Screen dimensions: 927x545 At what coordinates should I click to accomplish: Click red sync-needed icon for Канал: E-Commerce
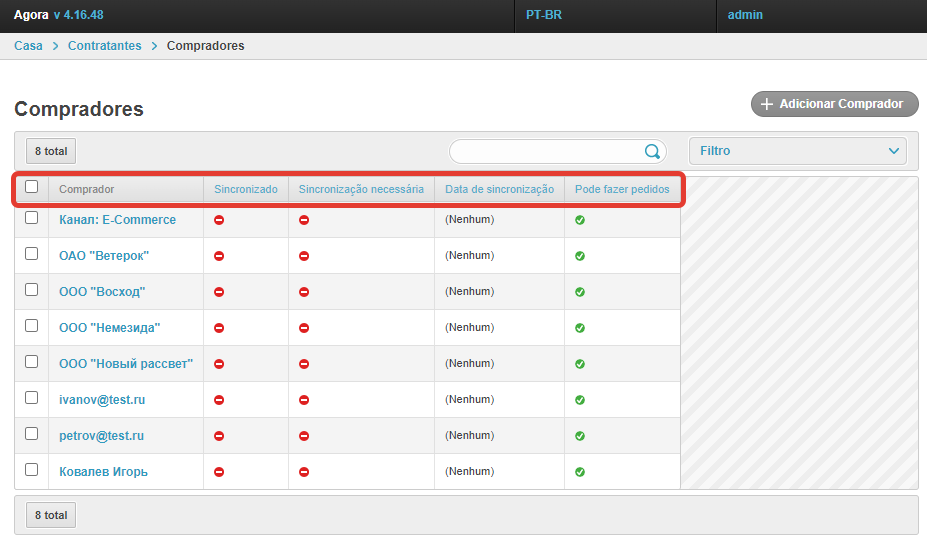click(304, 220)
